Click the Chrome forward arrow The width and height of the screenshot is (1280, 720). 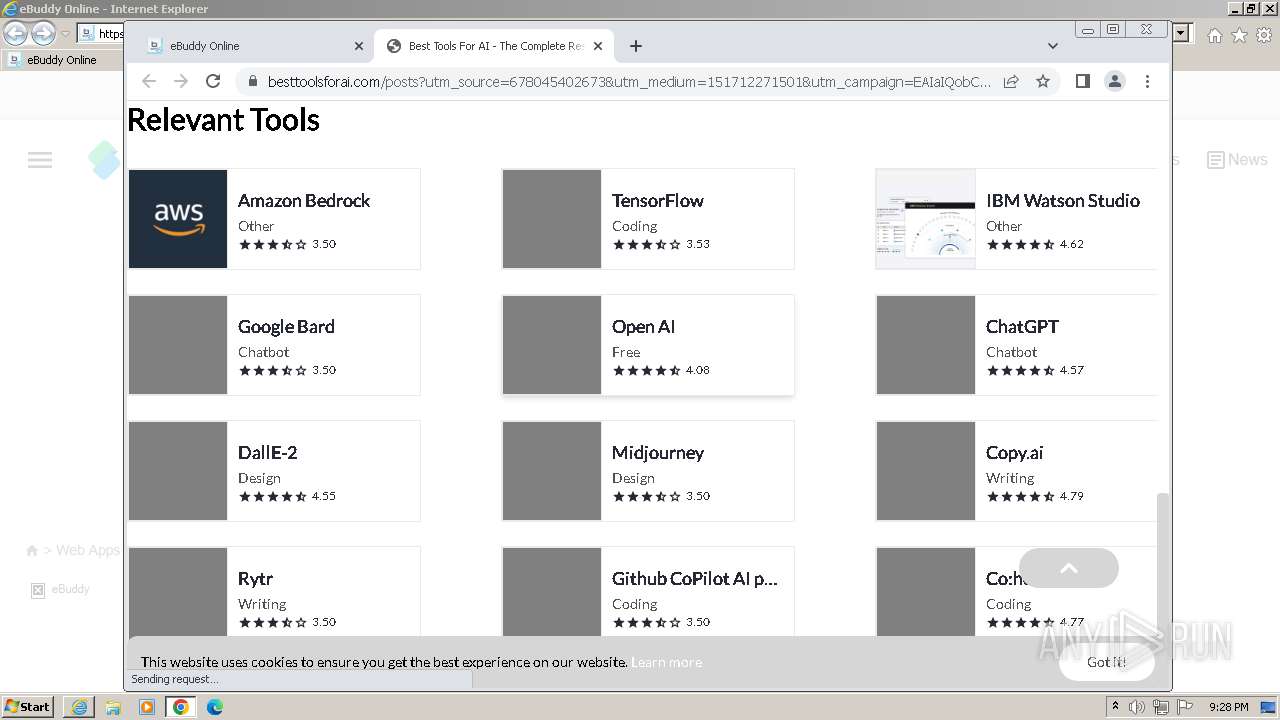click(x=181, y=81)
